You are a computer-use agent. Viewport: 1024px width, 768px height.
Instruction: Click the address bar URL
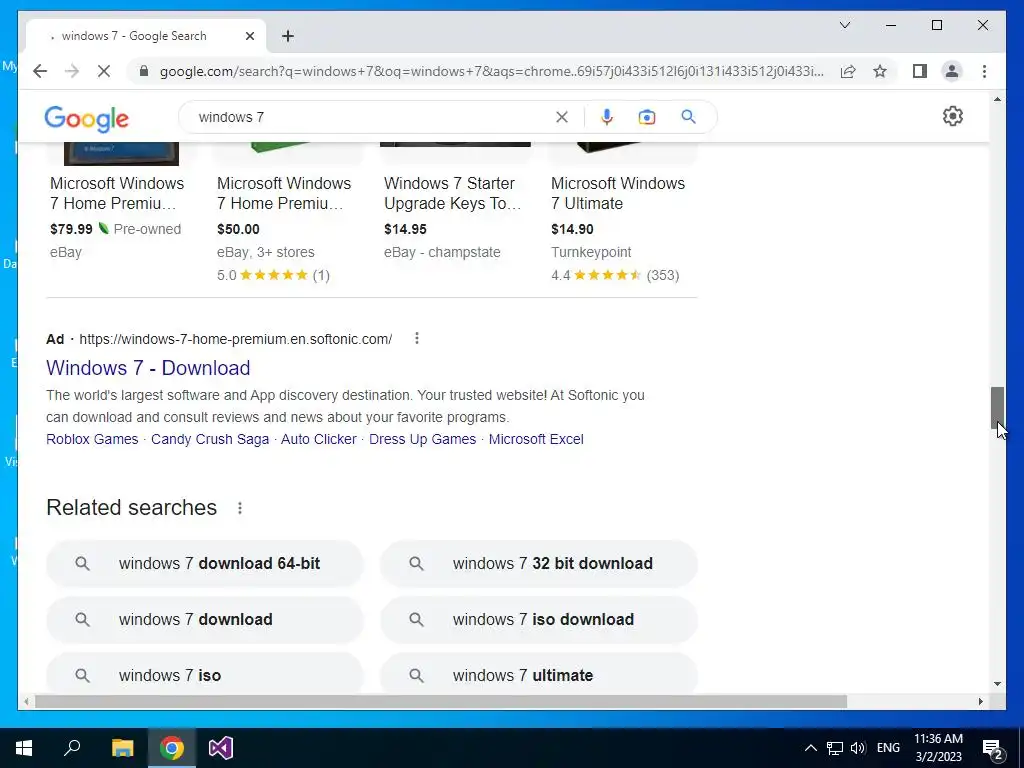pyautogui.click(x=492, y=71)
